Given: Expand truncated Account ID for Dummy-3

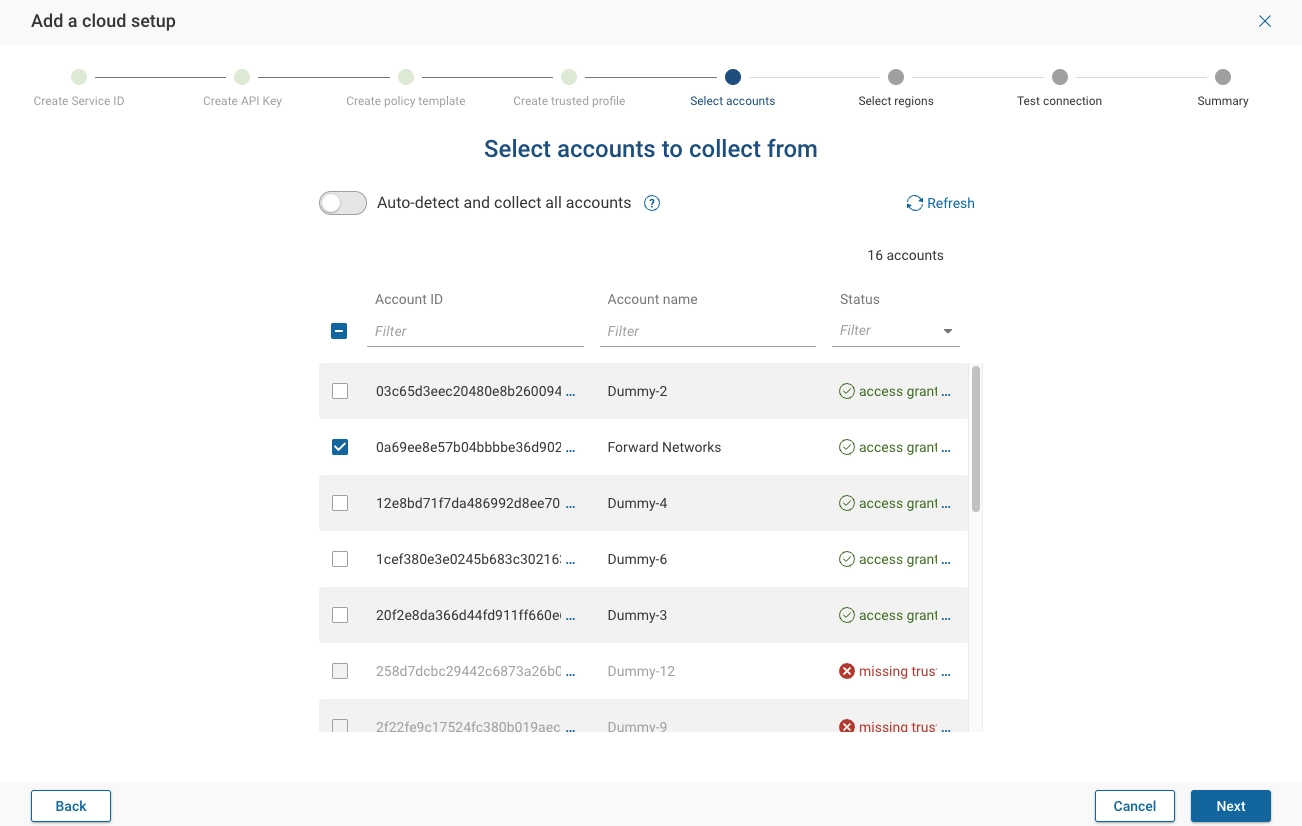Looking at the screenshot, I should [x=571, y=616].
